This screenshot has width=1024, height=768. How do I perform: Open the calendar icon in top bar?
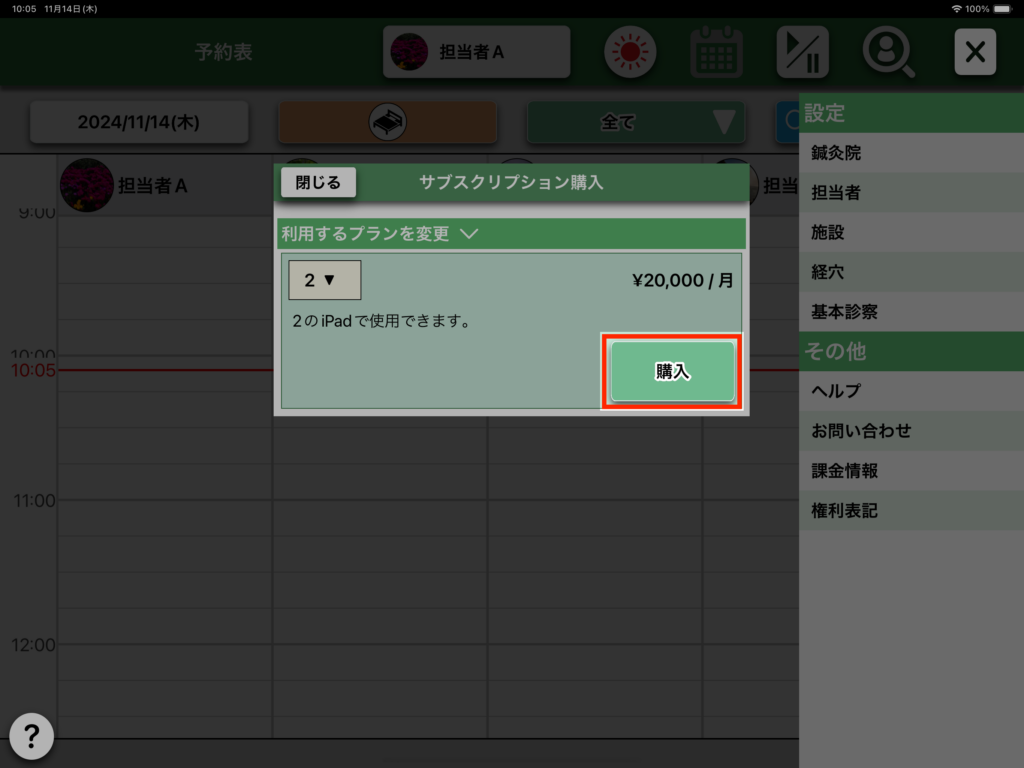tap(716, 52)
